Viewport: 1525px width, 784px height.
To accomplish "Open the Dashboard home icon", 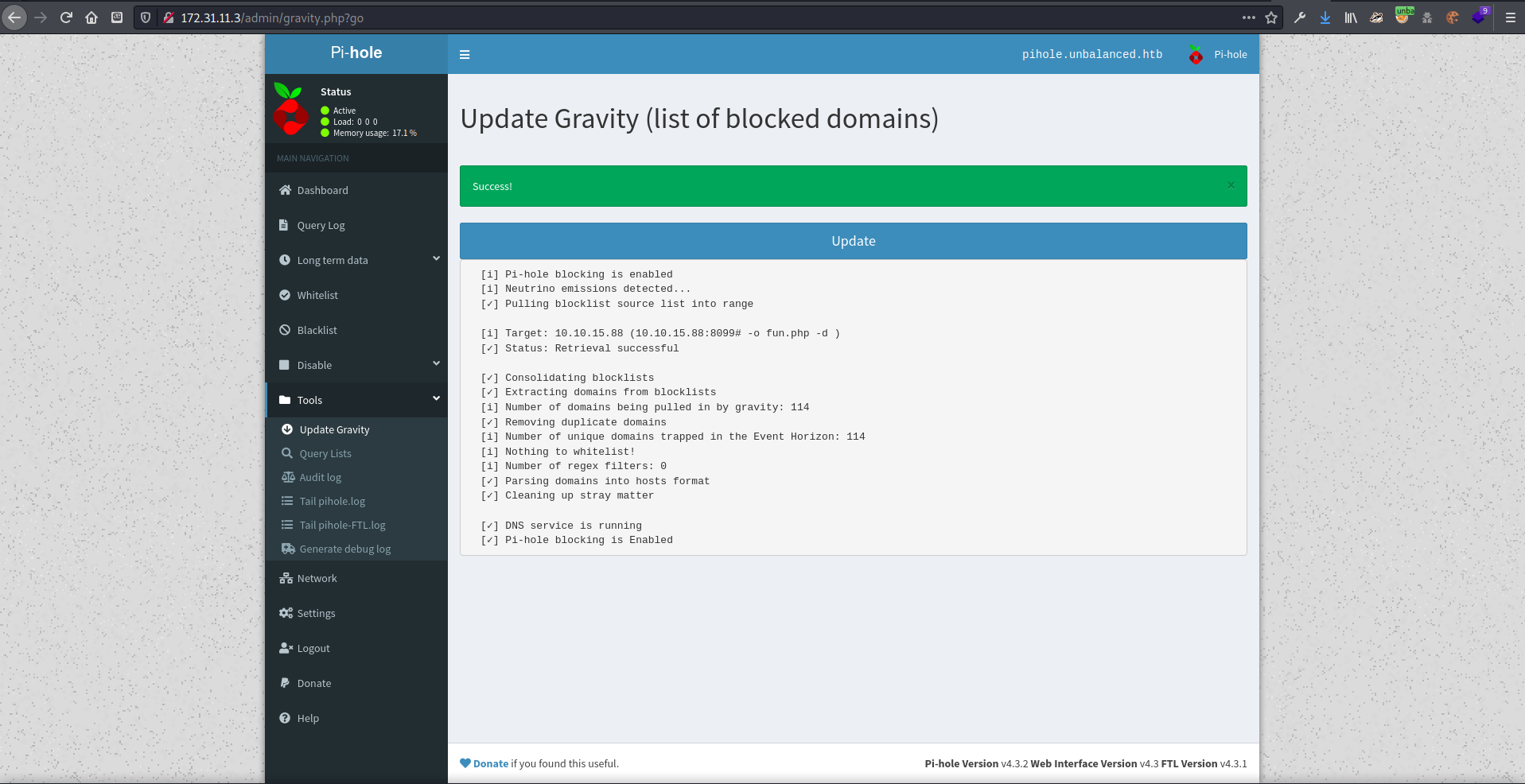I will pyautogui.click(x=285, y=190).
